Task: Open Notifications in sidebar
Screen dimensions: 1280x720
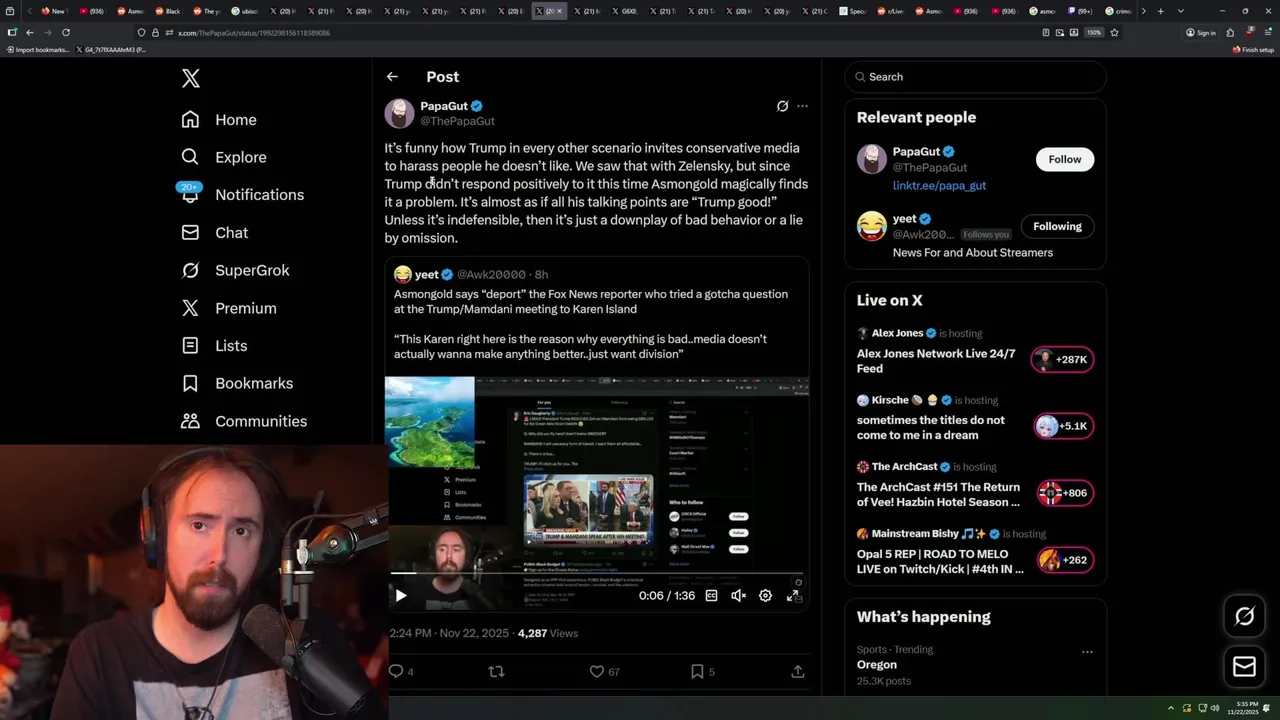Action: [242, 194]
